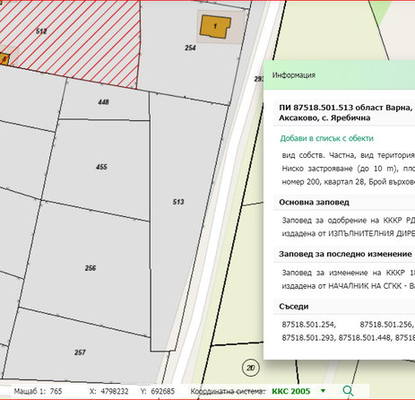Click neighbor parcel 87518.501.254 in list
415x400 pixels.
309,324
